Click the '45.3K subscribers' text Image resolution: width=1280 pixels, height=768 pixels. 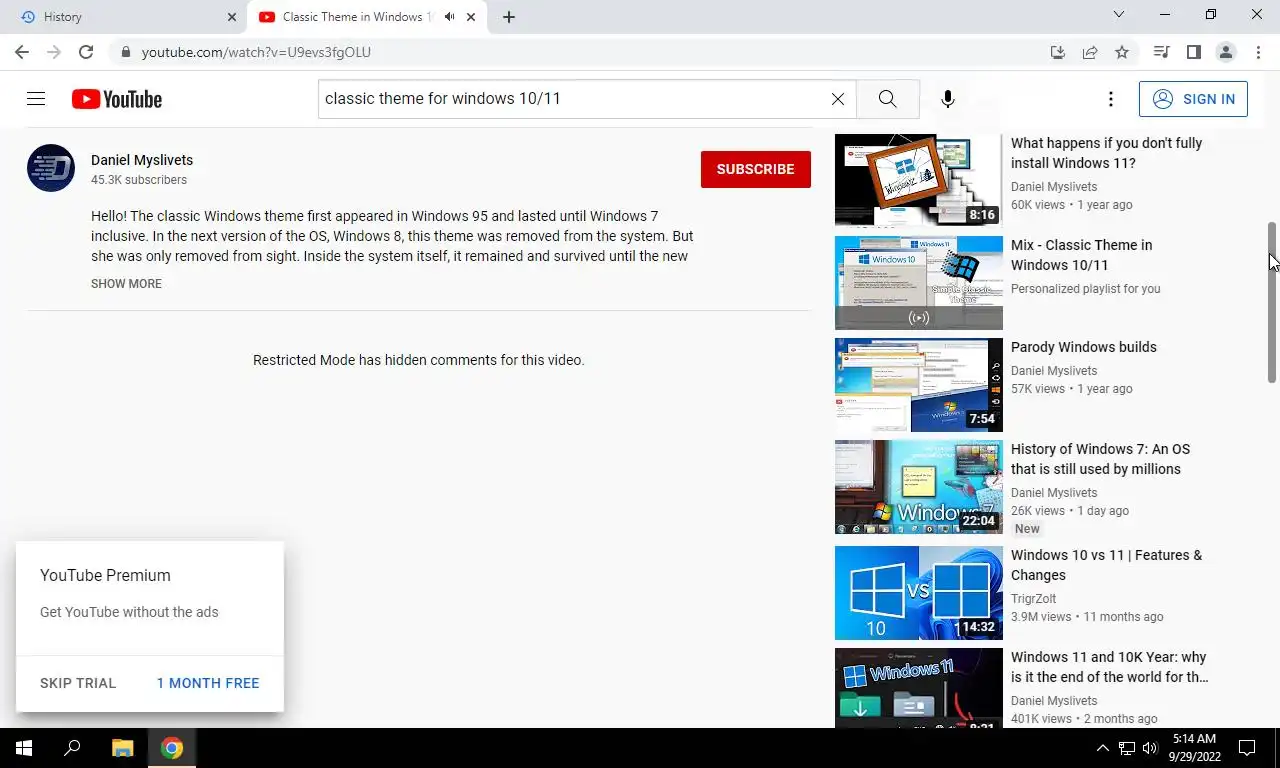pyautogui.click(x=139, y=180)
